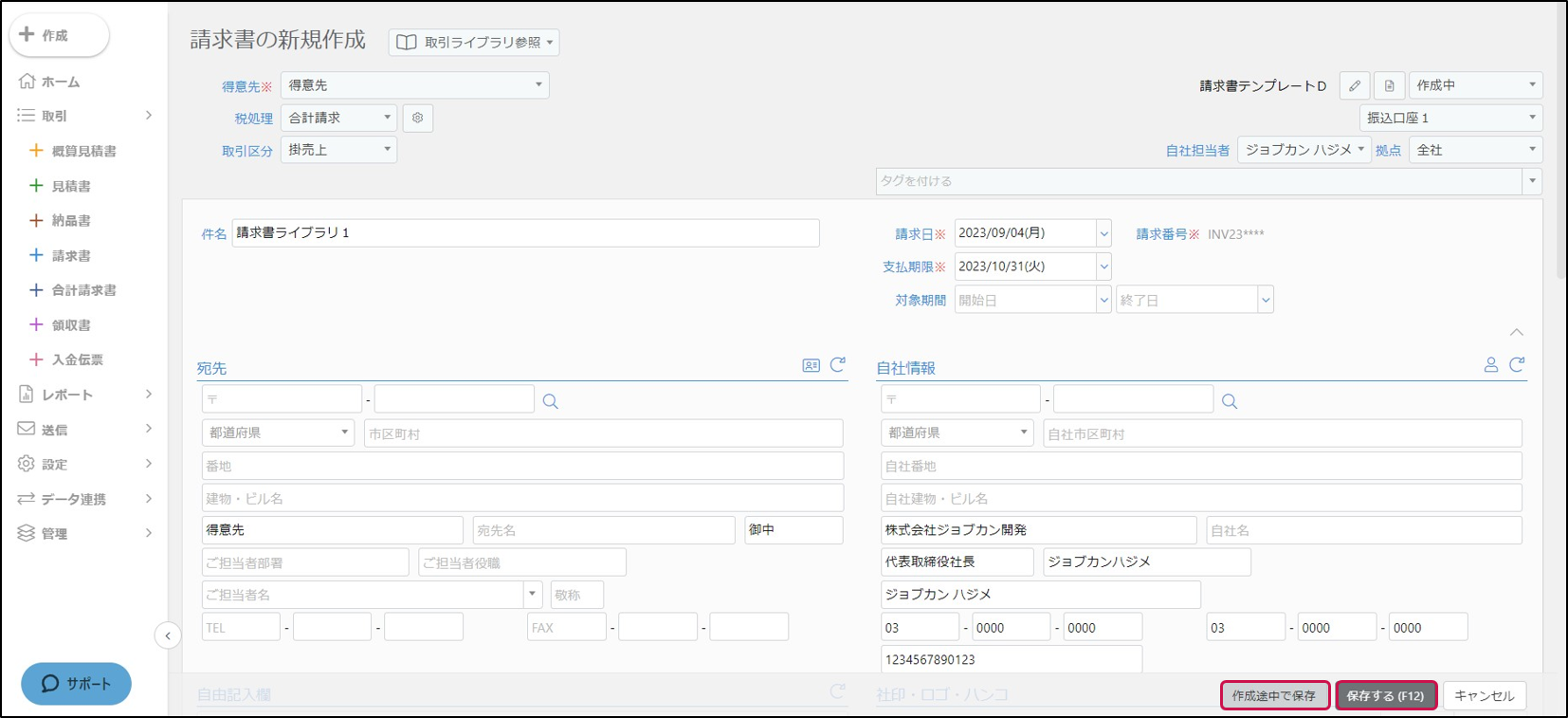
Task: Click the 保存する (F12) button
Action: (1385, 695)
